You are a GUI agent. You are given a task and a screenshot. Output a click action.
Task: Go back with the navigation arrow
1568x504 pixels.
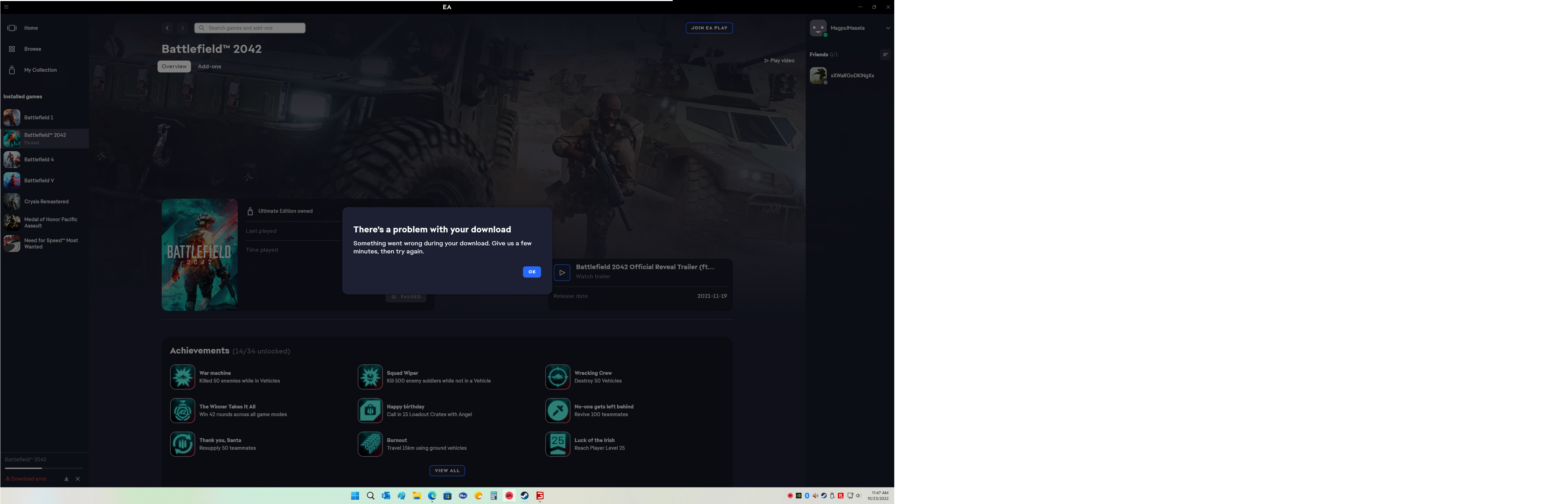click(x=167, y=28)
